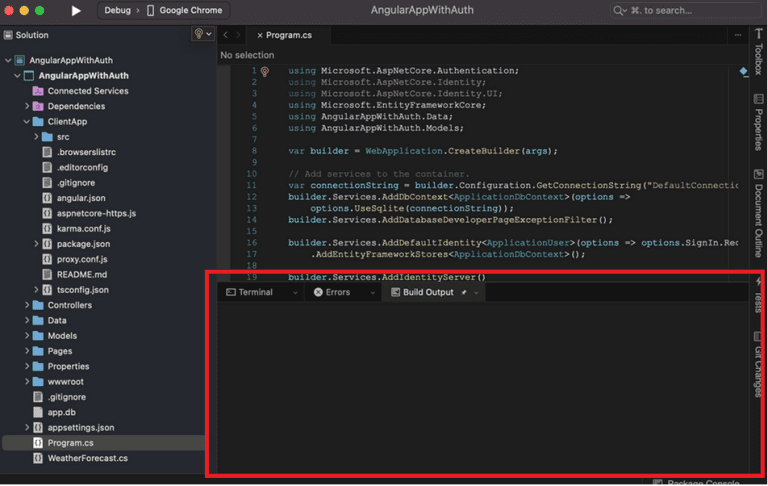Image resolution: width=768 pixels, height=486 pixels.
Task: Open the Debug configuration selector
Action: pyautogui.click(x=118, y=10)
